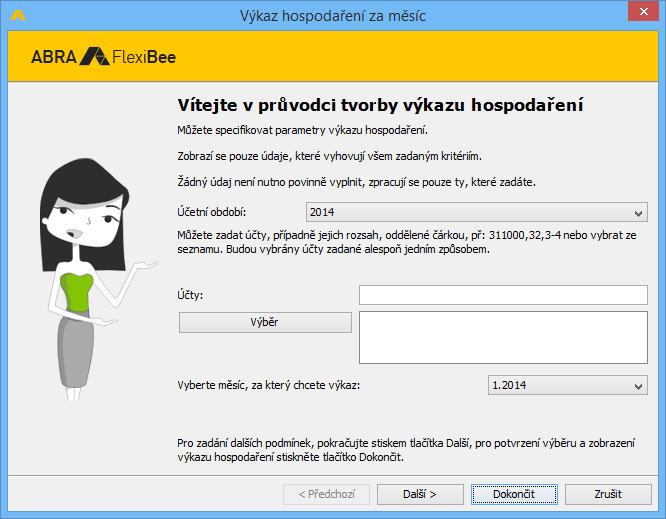Click the disabled Předchozí button
Screen dimensions: 666x519
click(326, 494)
